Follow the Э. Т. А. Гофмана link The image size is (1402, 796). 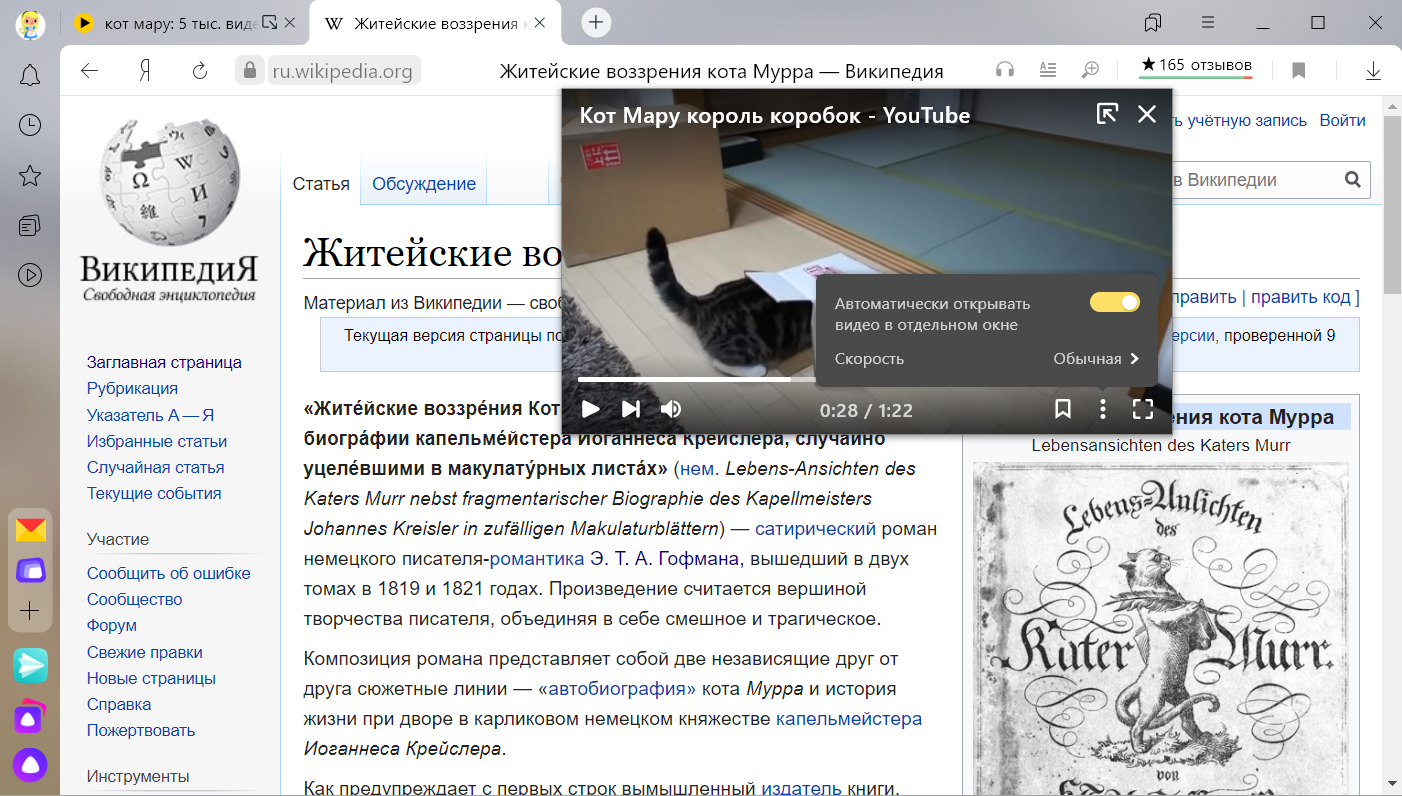coord(664,558)
